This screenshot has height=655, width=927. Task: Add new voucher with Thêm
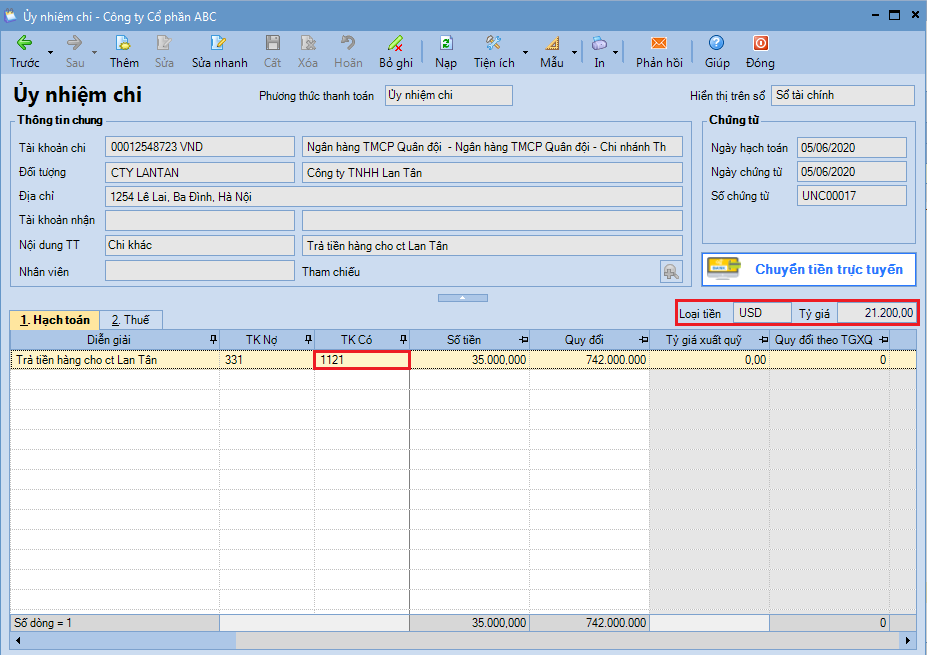click(124, 51)
